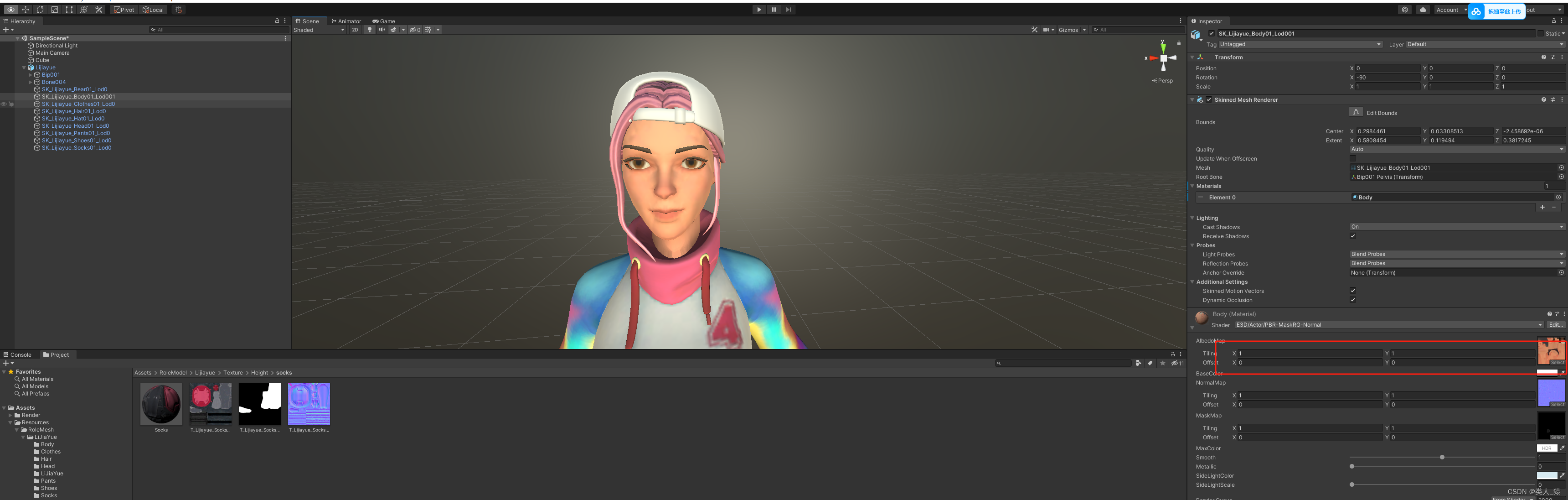Open the Socks material thumbnail
This screenshot has height=500, width=1568.
pos(161,404)
